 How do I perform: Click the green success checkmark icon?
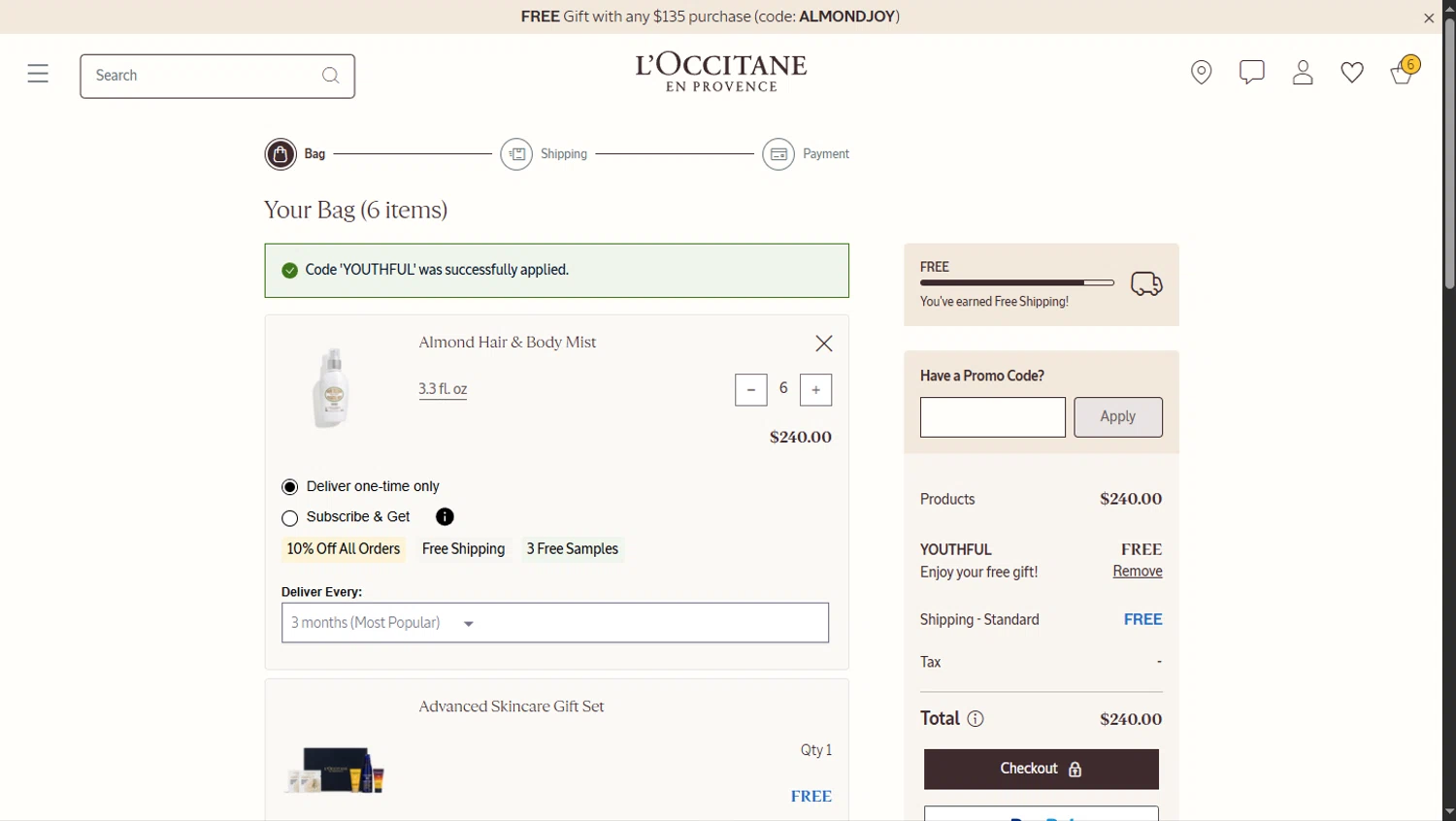coord(289,271)
